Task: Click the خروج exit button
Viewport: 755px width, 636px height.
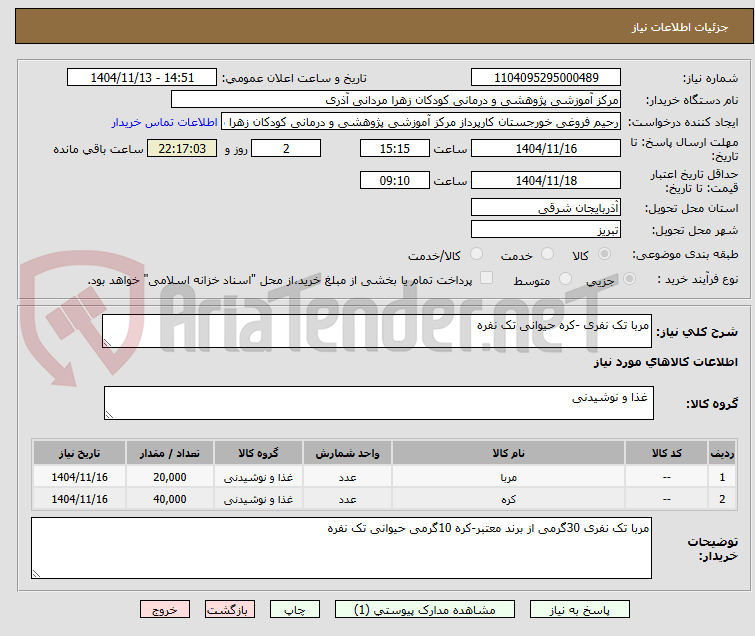Action: [165, 610]
